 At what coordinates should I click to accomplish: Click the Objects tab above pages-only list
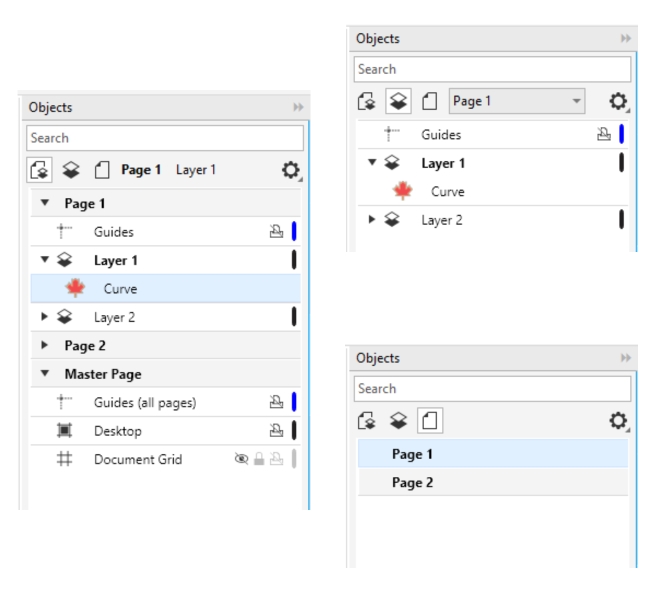point(378,358)
